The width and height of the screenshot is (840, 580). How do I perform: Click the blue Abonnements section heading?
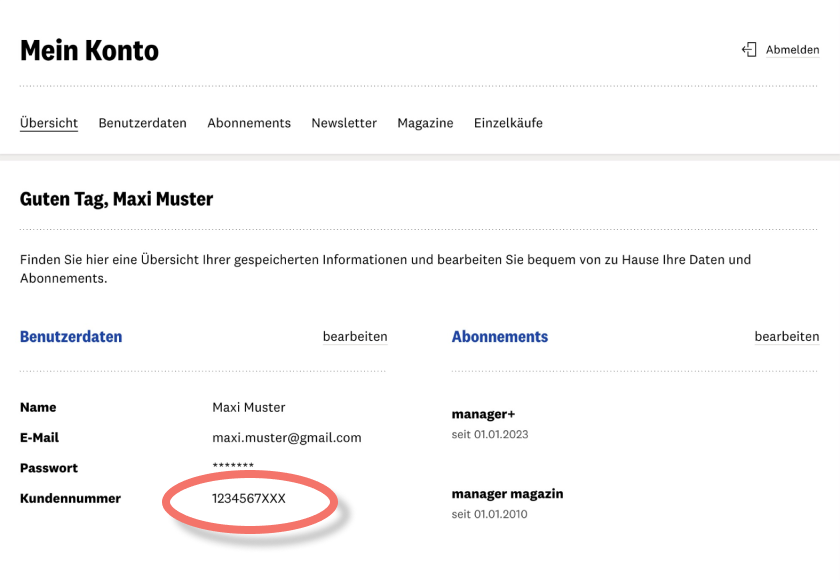[500, 337]
